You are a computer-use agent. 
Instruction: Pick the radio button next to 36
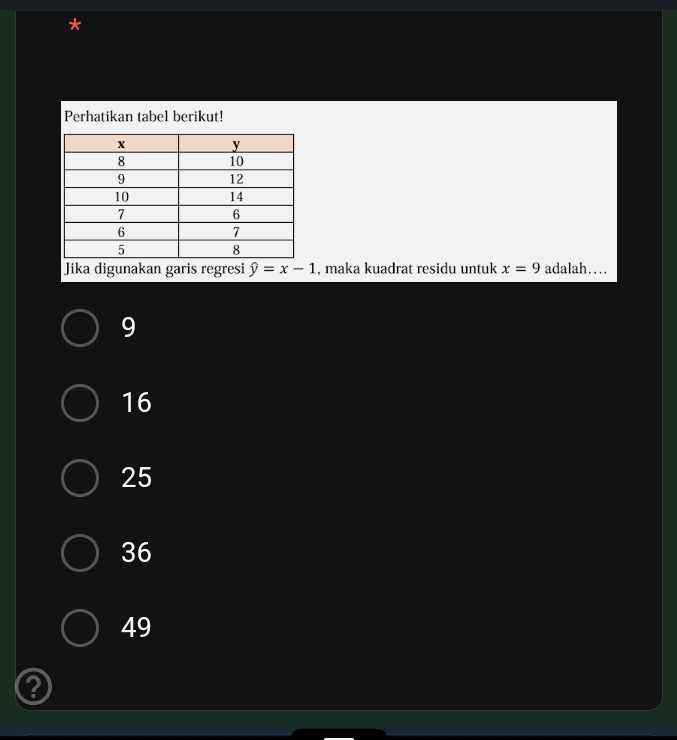pyautogui.click(x=80, y=553)
